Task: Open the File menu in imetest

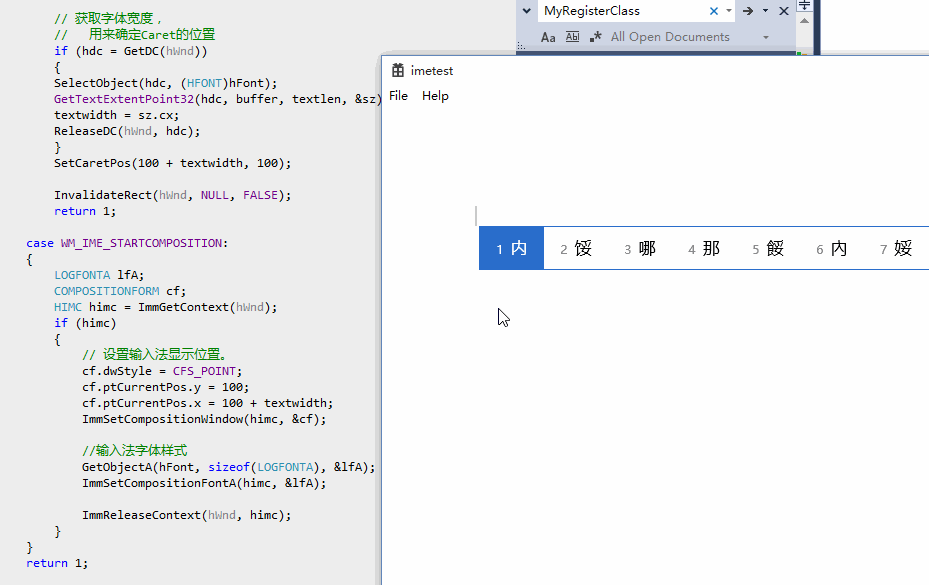Action: (x=398, y=96)
